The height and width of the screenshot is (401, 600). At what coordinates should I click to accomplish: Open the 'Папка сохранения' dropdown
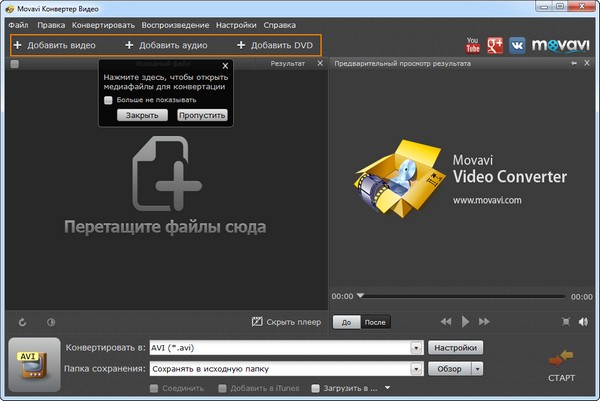point(414,368)
